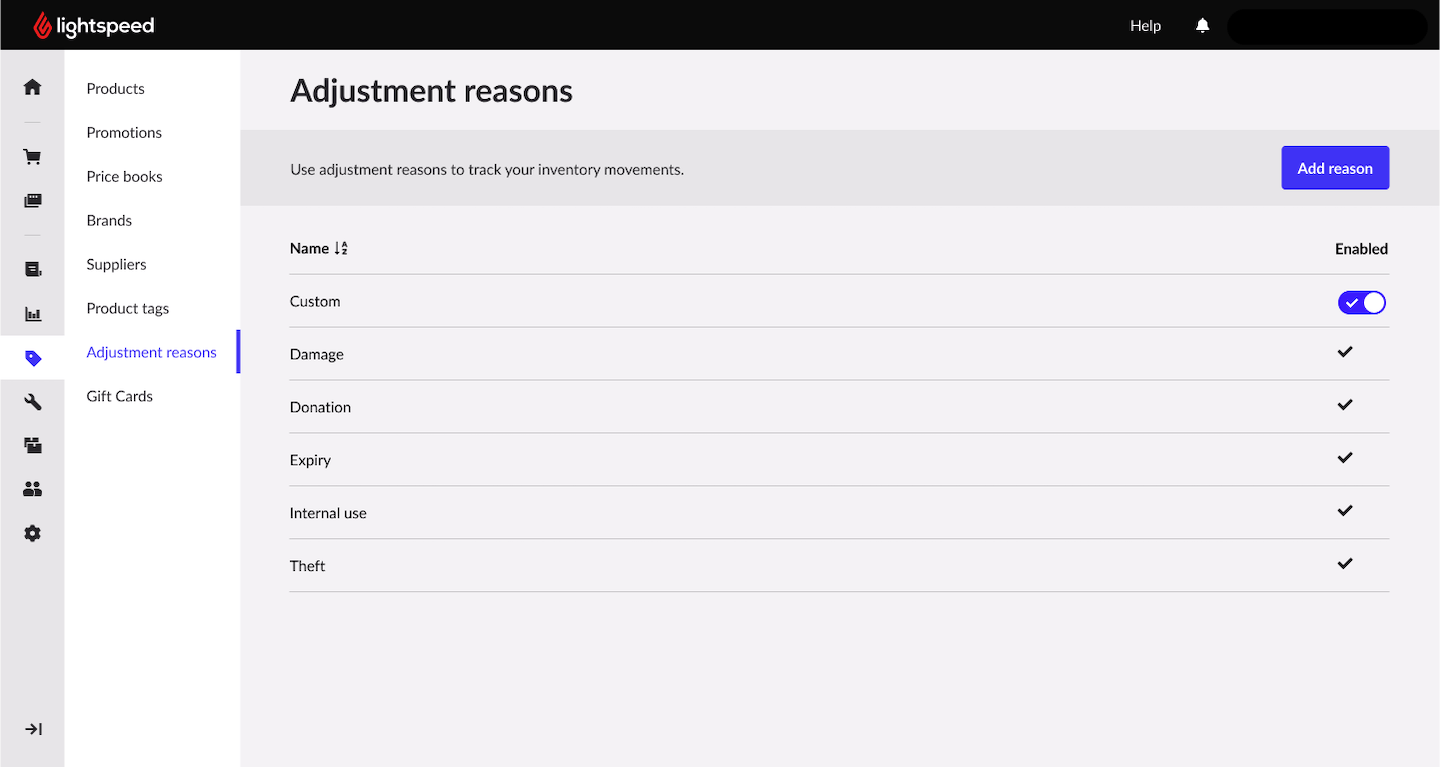1440x767 pixels.
Task: Open the Inventory boxes icon
Action: pyautogui.click(x=32, y=446)
